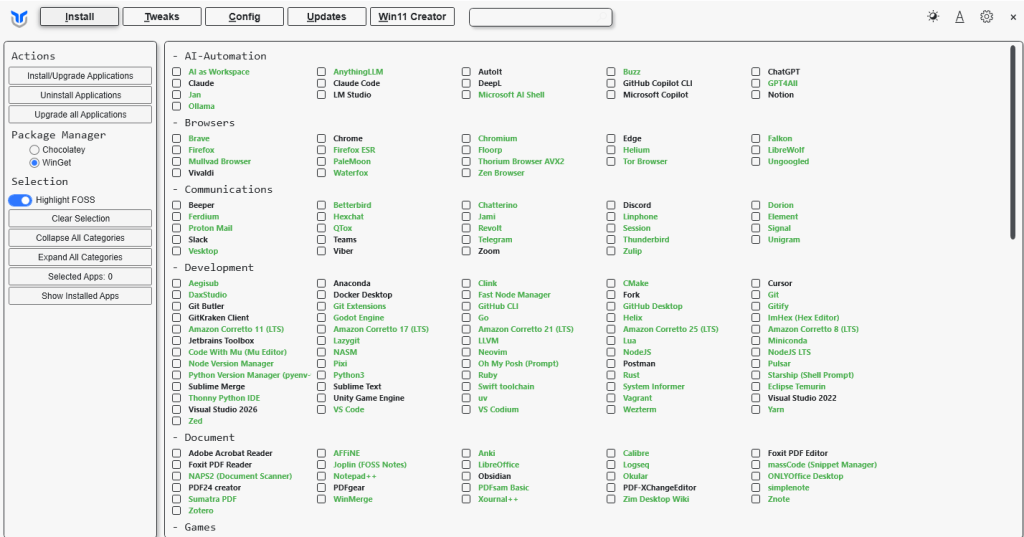The width and height of the screenshot is (1024, 537).
Task: Click Upgrade all Applications button
Action: (80, 114)
